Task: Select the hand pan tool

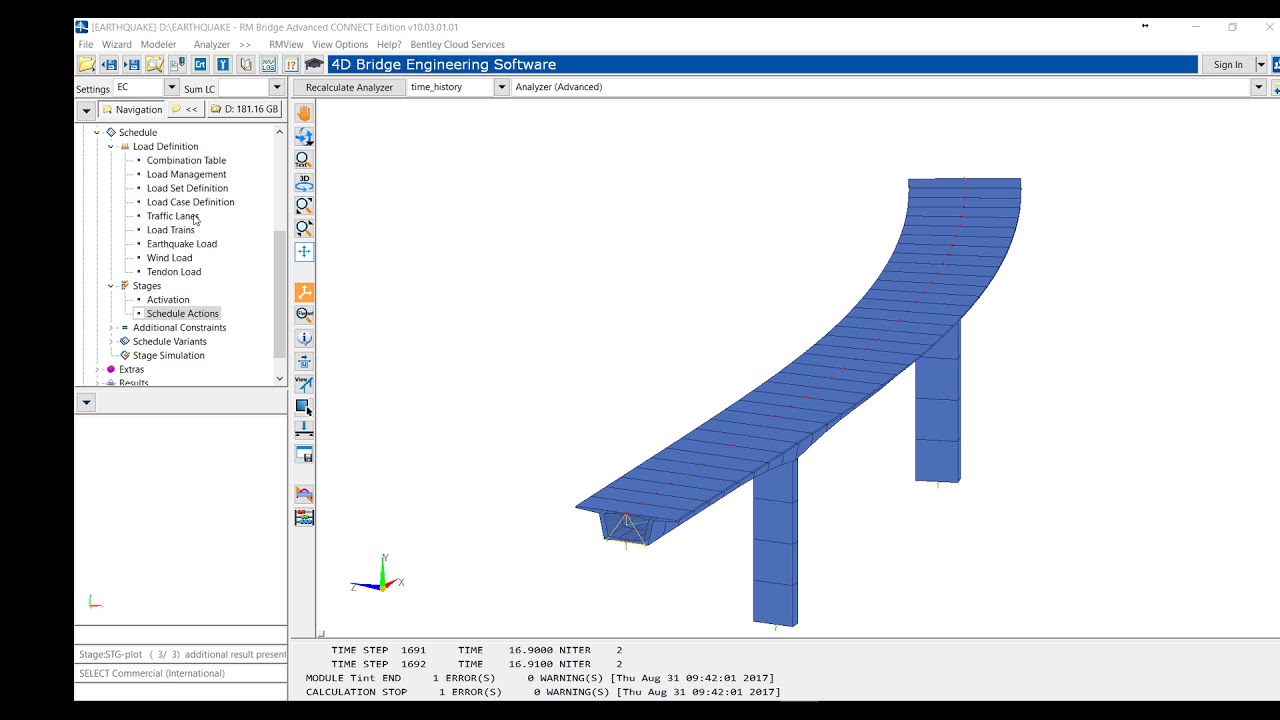Action: click(304, 113)
